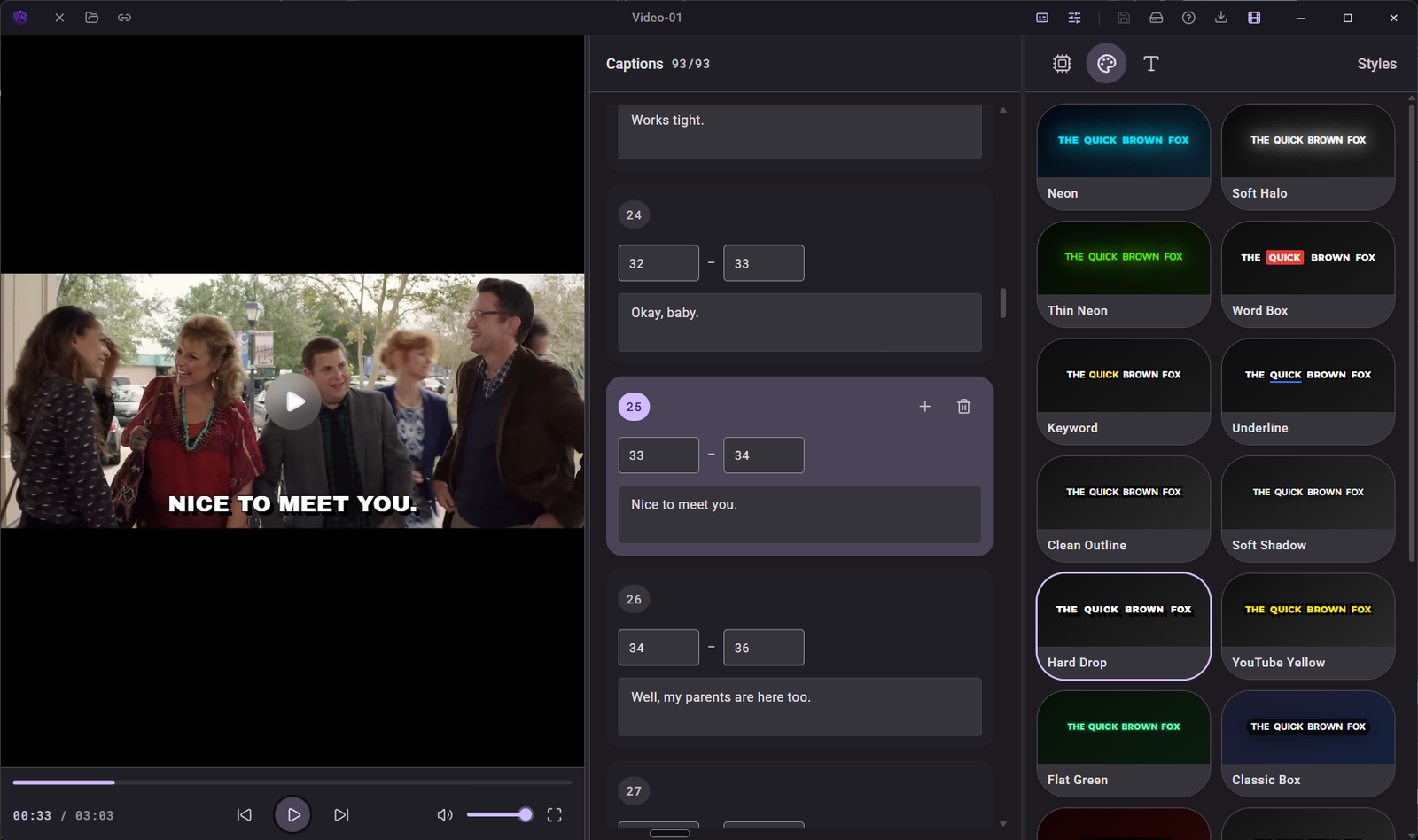Edit 'Well, my parents are here too.' text

click(799, 707)
